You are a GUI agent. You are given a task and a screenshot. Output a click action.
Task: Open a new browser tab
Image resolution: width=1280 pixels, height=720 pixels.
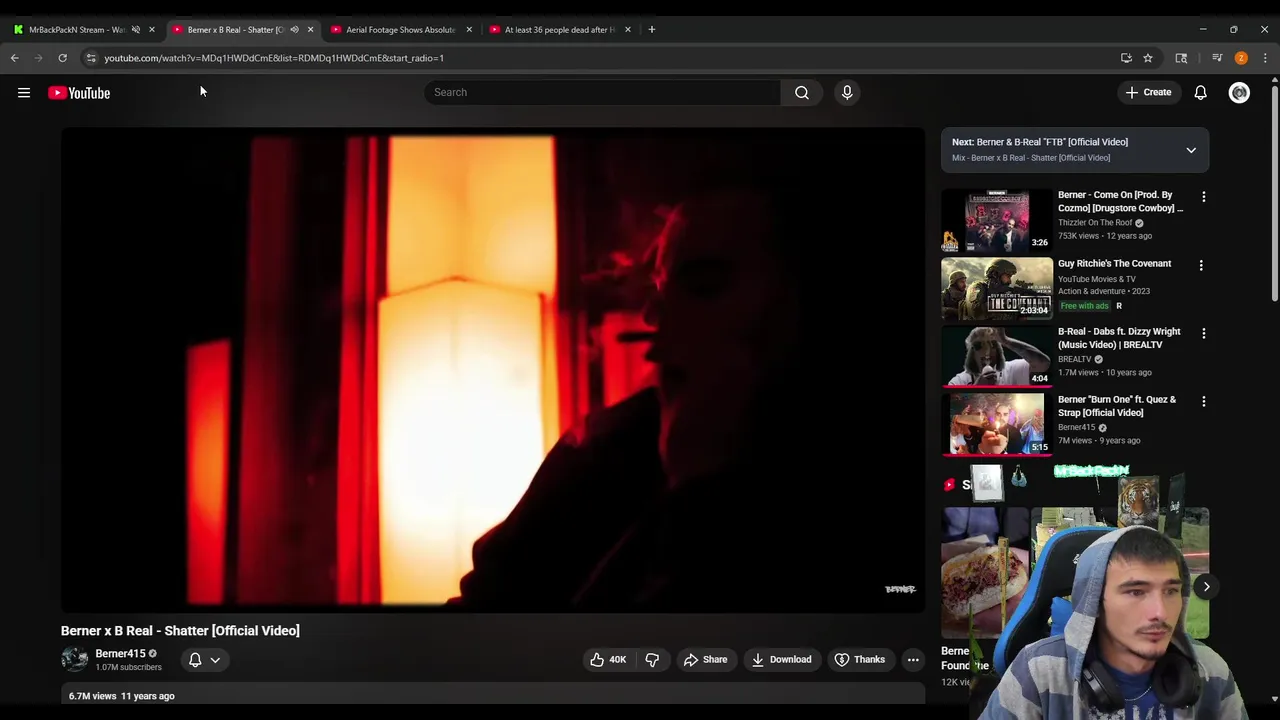point(652,29)
